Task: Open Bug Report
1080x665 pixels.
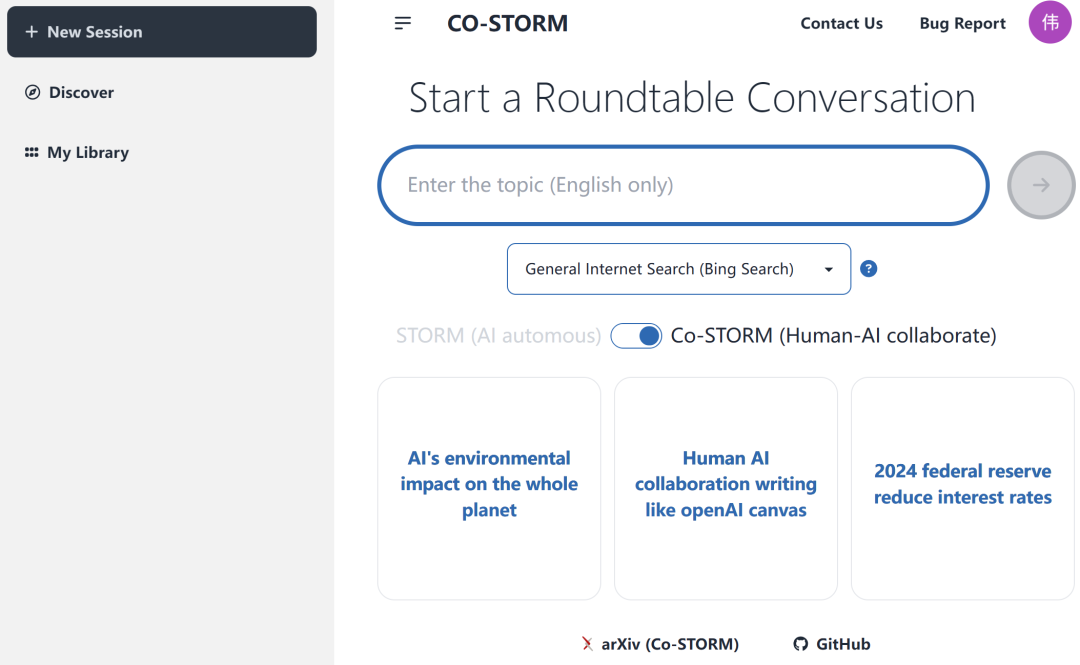Action: coord(962,23)
